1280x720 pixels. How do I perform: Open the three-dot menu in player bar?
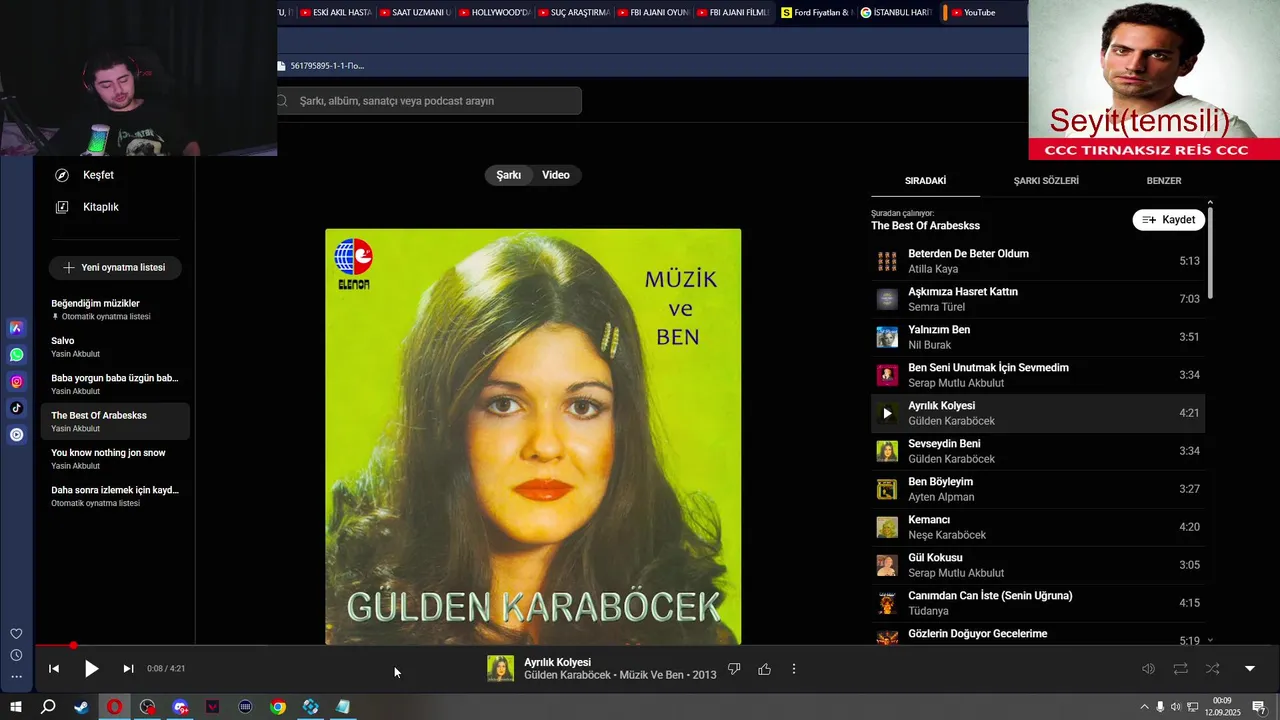pos(794,669)
